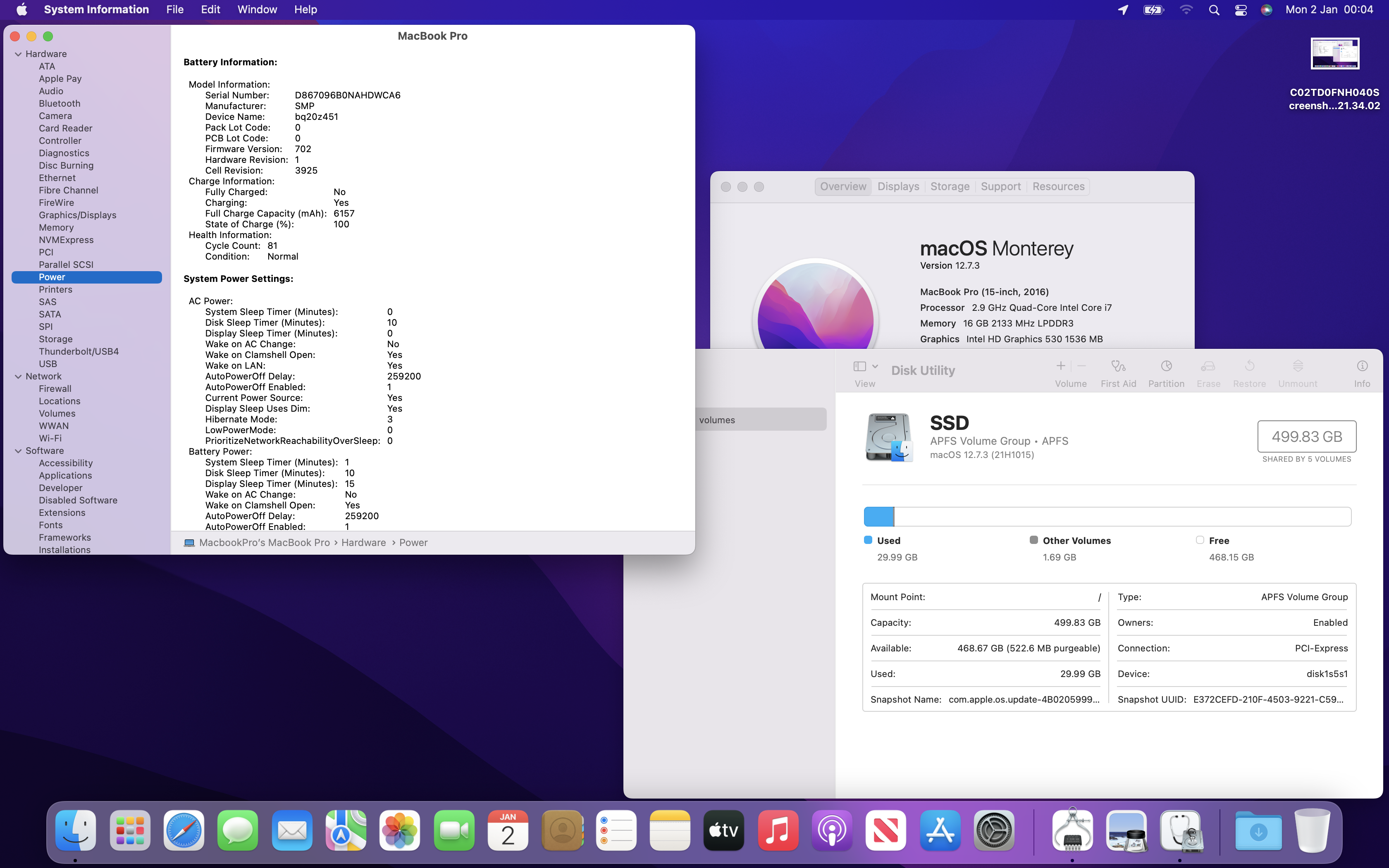Click the gray Other Volumes legend swatch
Viewport: 1389px width, 868px height.
1034,540
